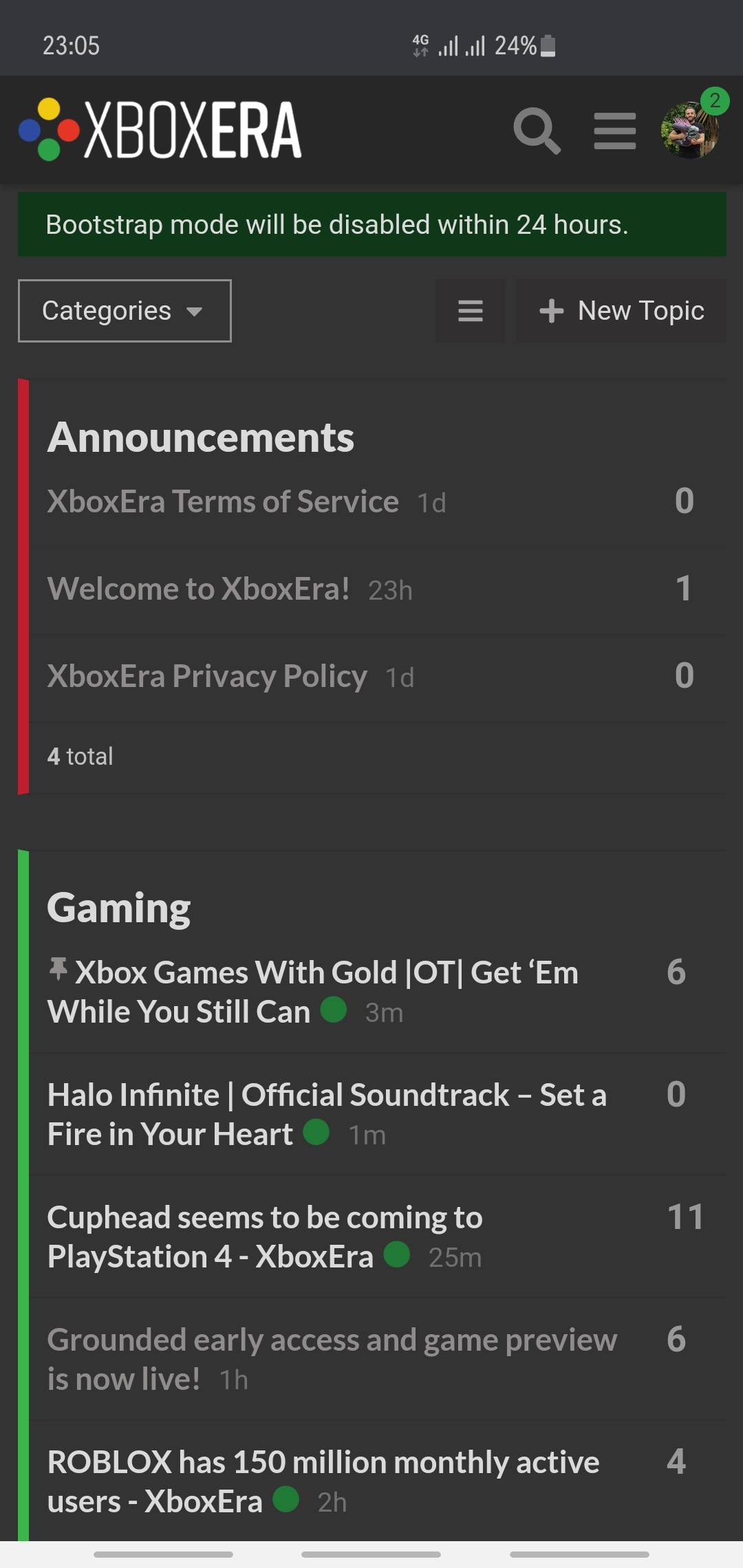
Task: Open the Grounded early access topic
Action: click(x=332, y=1358)
